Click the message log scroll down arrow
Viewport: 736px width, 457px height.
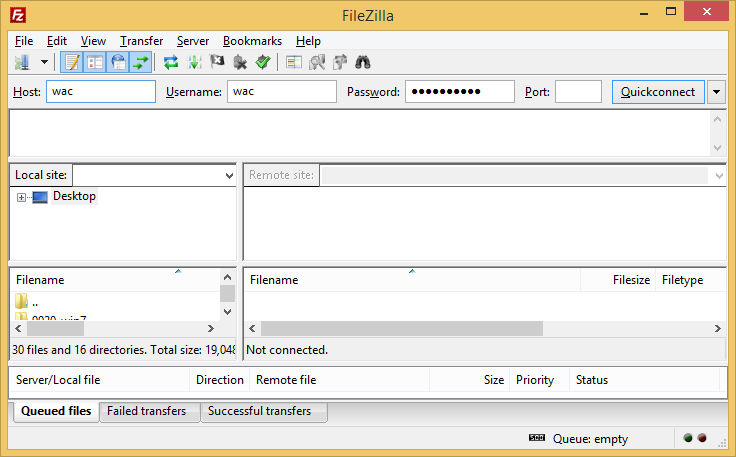tap(717, 147)
